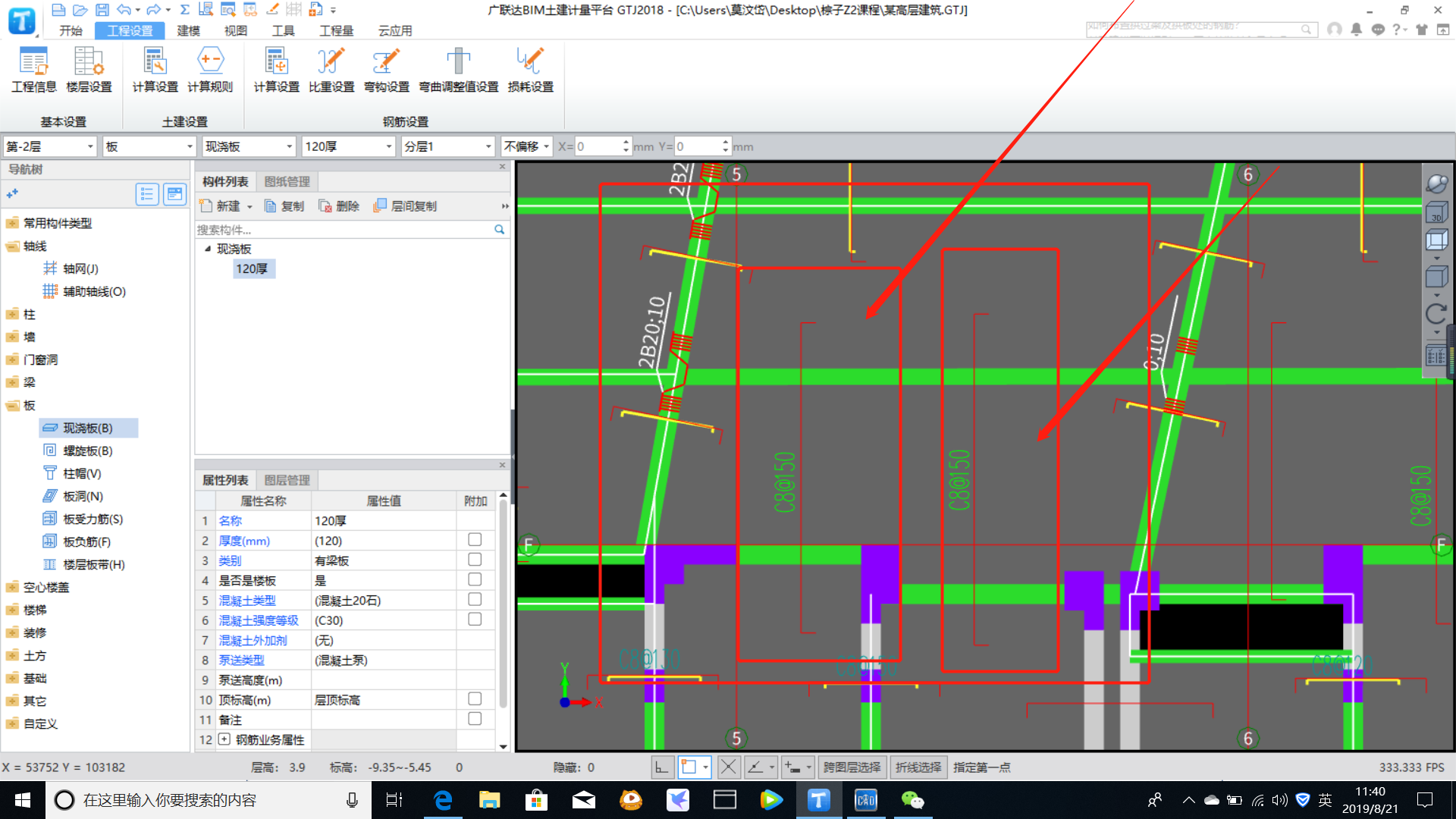Tick the 附加 checkbox for 是否是楼板
The height and width of the screenshot is (819, 1456).
[475, 579]
